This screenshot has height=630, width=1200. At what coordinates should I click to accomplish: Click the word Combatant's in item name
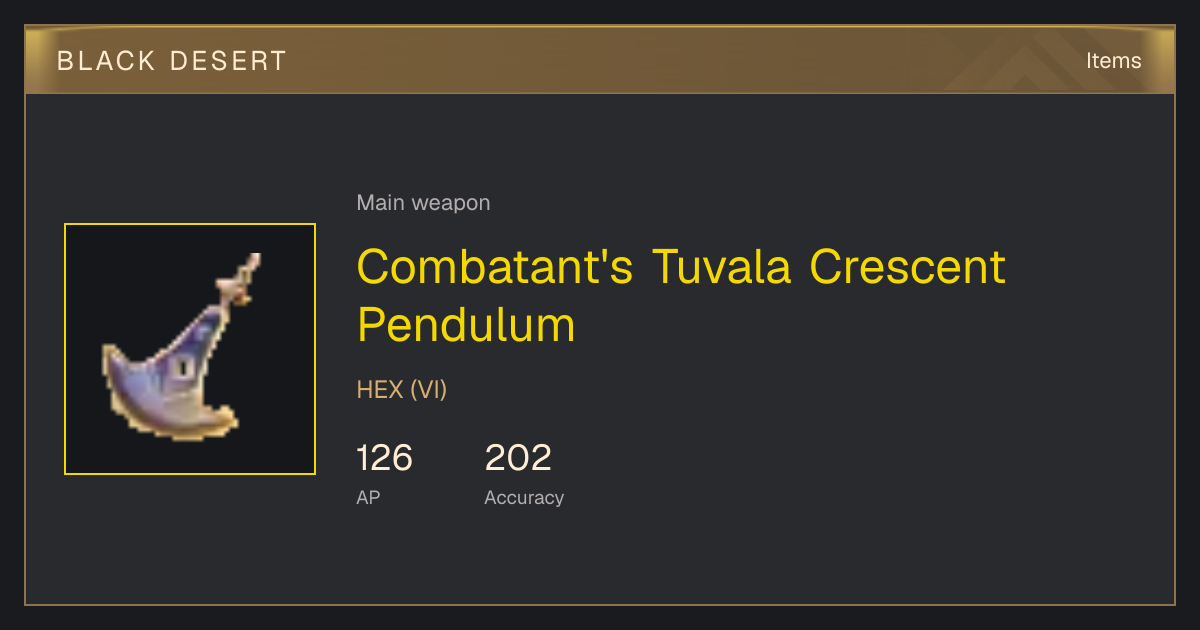tap(495, 267)
